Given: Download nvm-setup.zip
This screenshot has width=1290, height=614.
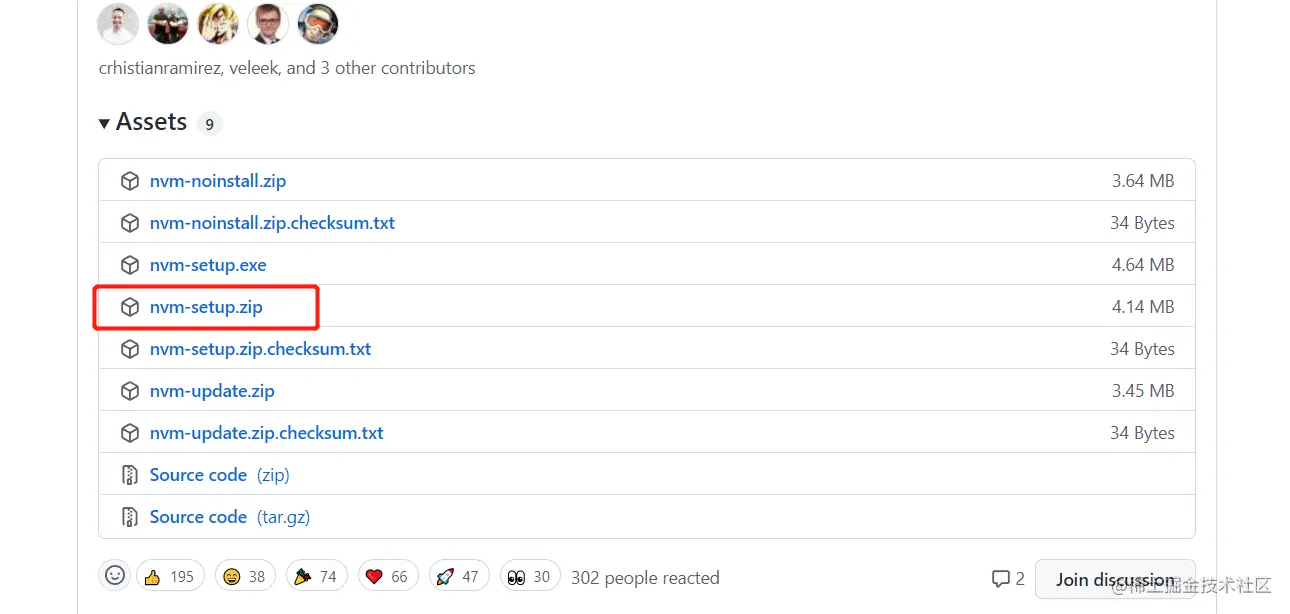Looking at the screenshot, I should 206,307.
